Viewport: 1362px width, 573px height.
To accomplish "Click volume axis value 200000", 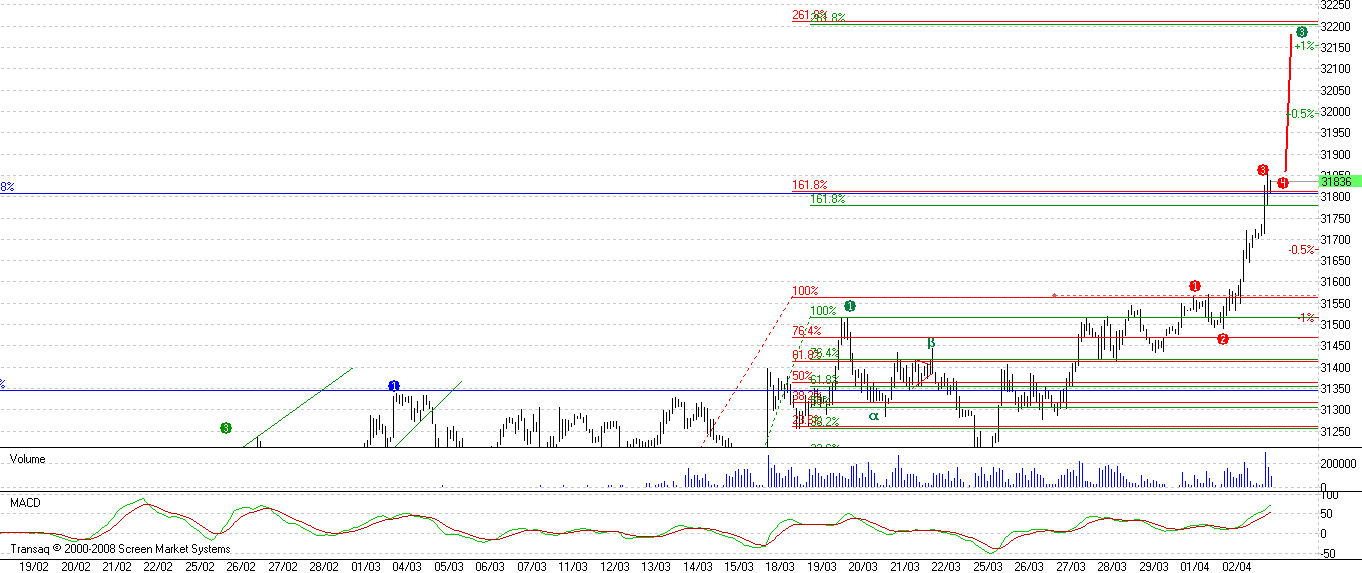I will (x=1340, y=466).
